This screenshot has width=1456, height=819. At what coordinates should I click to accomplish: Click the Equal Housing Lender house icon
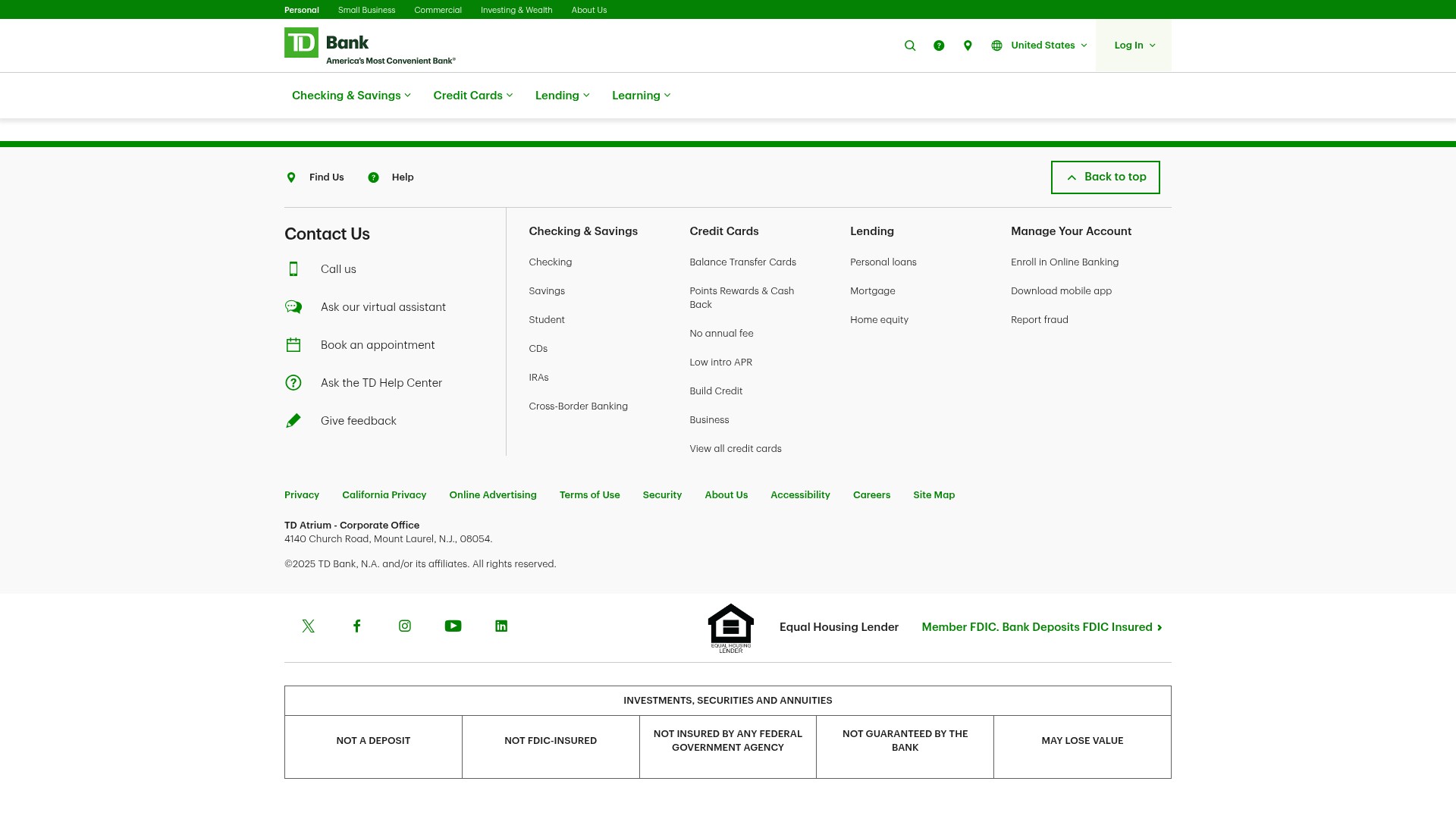pyautogui.click(x=731, y=628)
